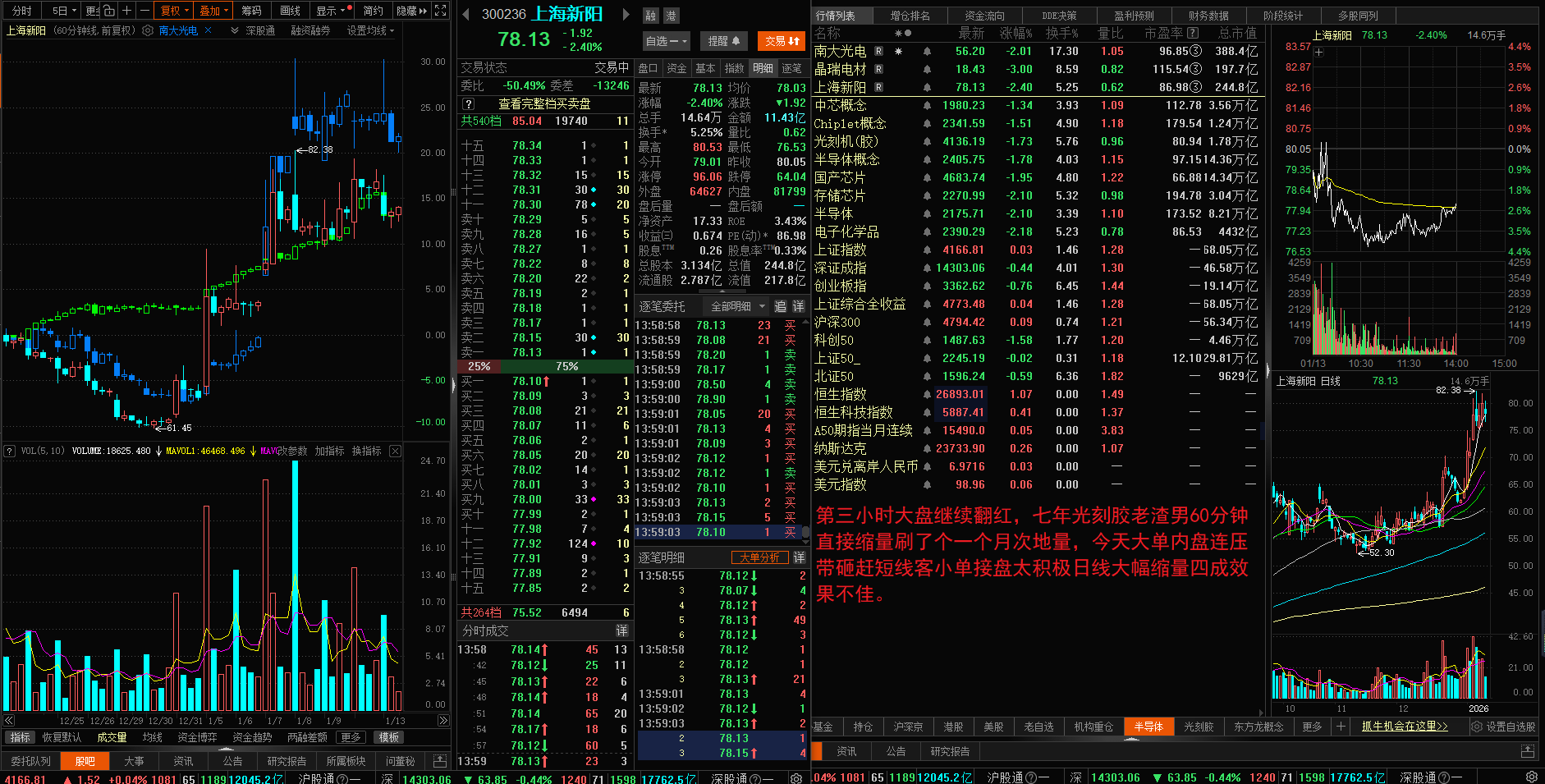This screenshot has height=784, width=1545.
Task: Toggle the 模板 template button
Action: [x=389, y=737]
